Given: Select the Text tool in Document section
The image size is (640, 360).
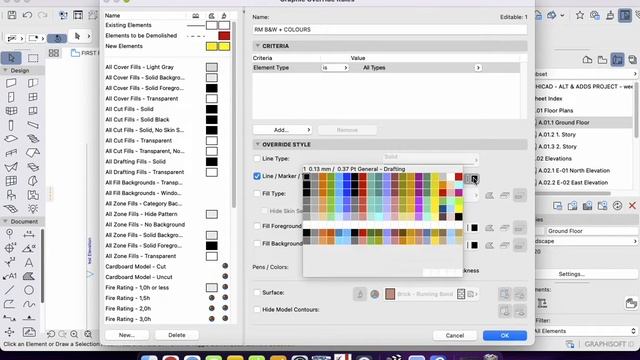Looking at the screenshot, I should point(29,262).
